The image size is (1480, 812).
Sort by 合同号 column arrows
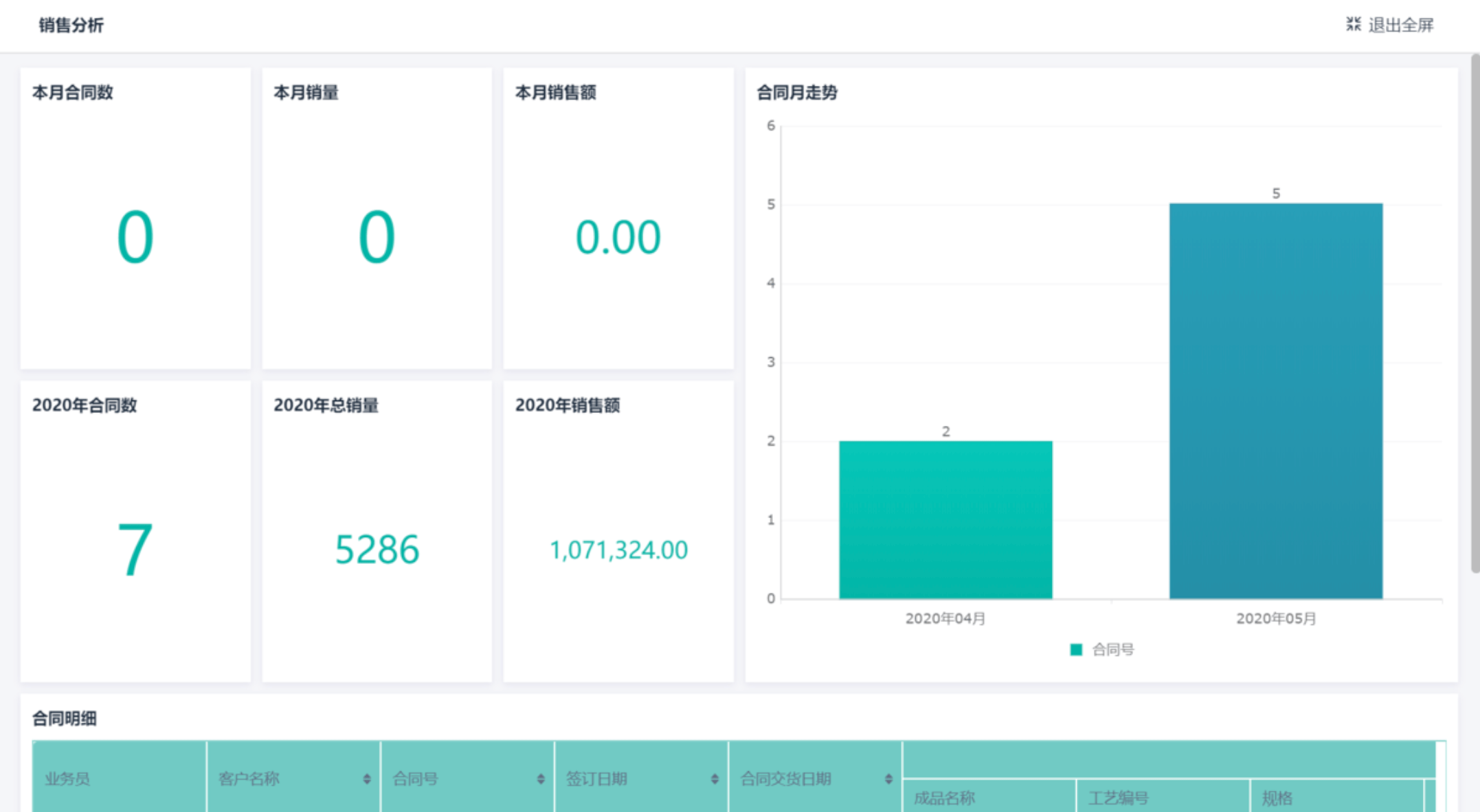point(541,779)
